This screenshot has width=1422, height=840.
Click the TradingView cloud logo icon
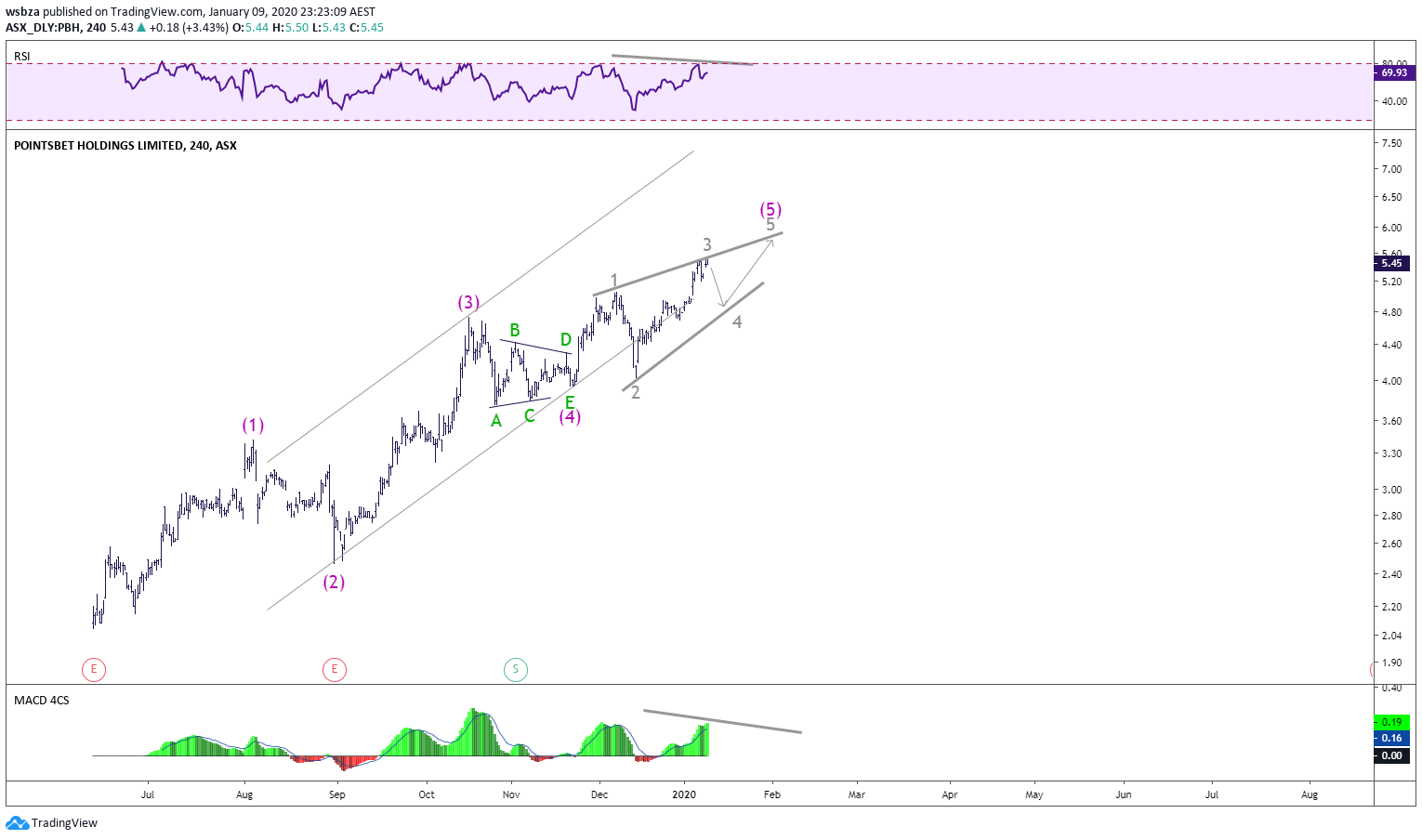coord(17,822)
